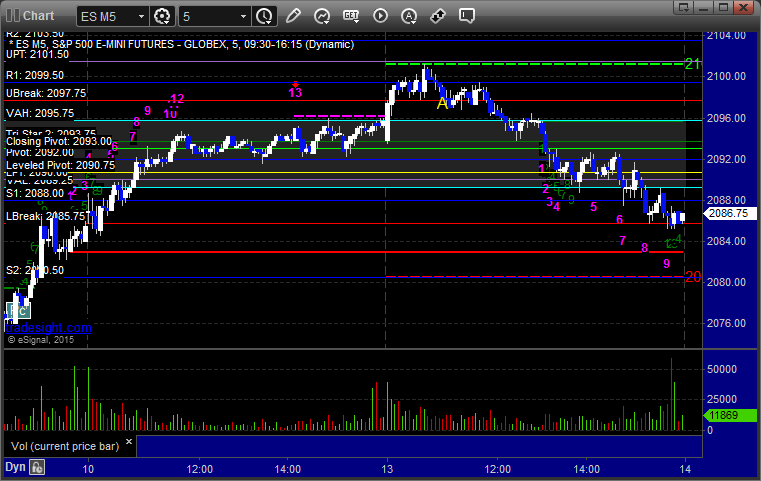Click the green 21 level label

693,64
